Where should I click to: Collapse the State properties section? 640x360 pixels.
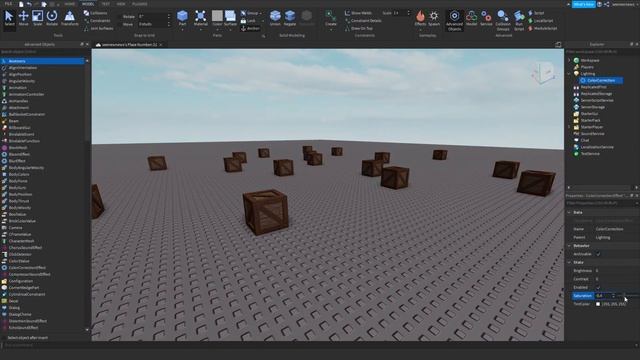click(x=569, y=262)
